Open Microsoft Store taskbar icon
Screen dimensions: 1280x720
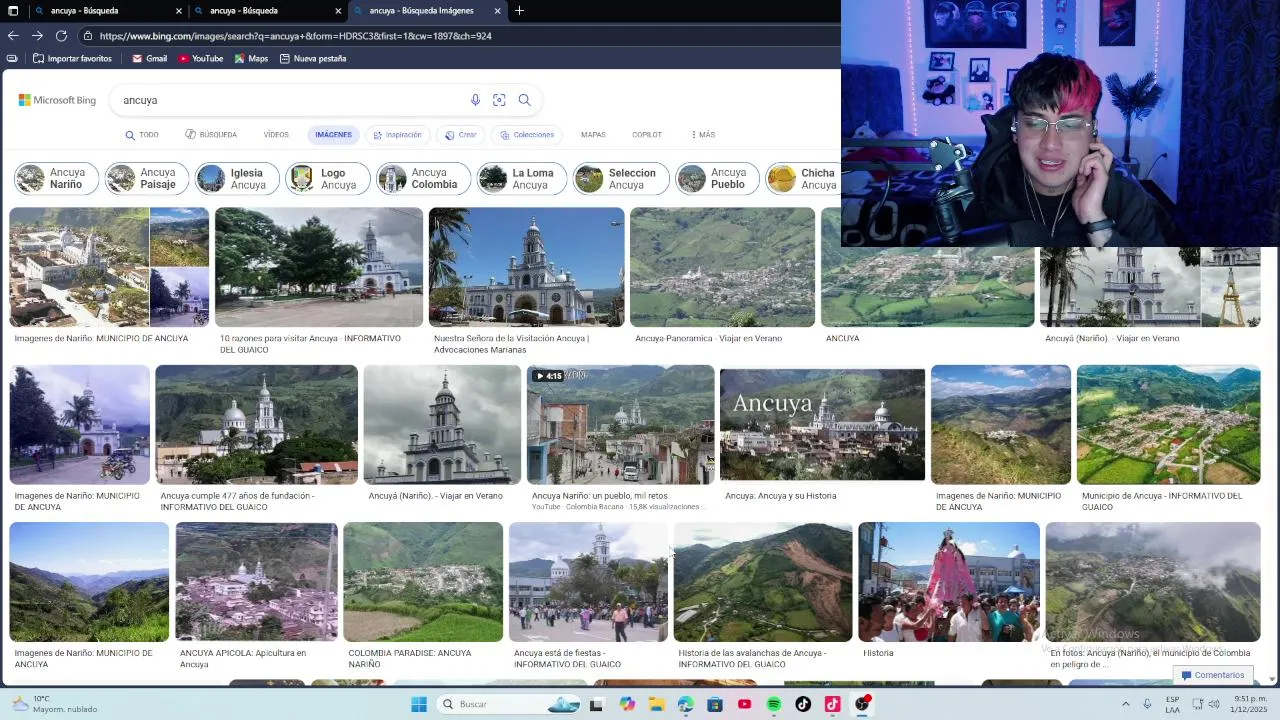coord(715,704)
